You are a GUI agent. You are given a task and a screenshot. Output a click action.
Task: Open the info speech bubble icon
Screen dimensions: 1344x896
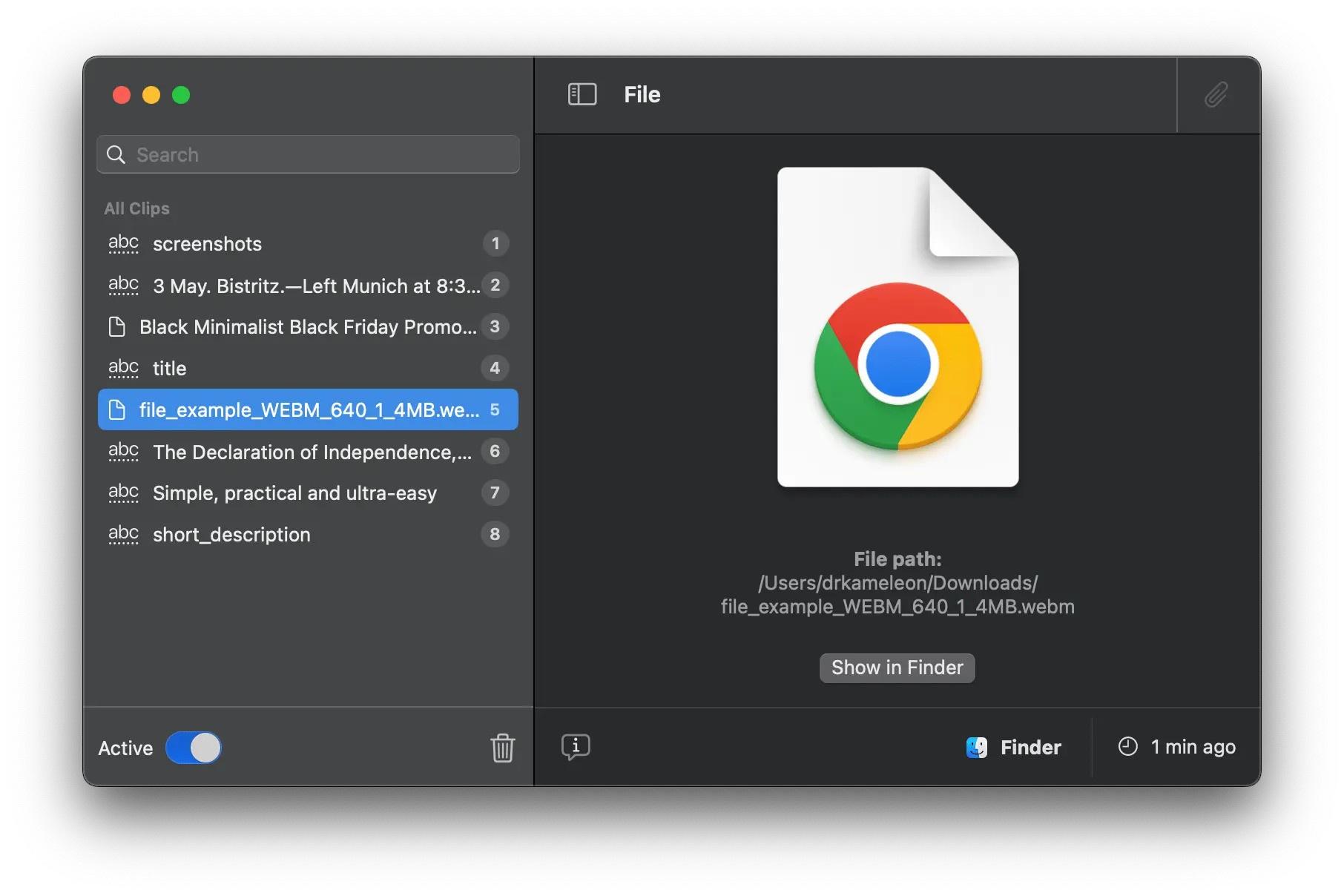coord(576,746)
